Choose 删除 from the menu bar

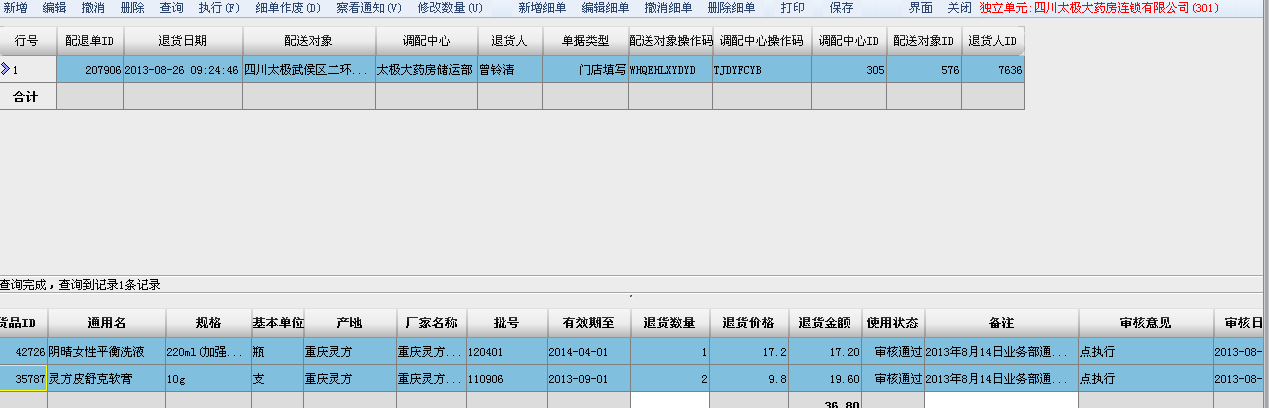click(132, 8)
